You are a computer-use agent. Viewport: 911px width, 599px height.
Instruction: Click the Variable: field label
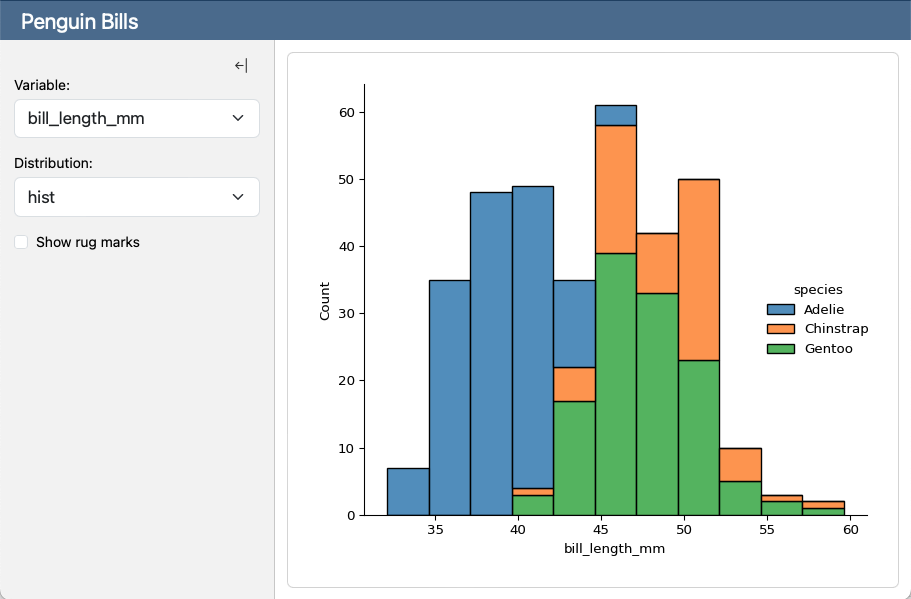click(x=41, y=85)
